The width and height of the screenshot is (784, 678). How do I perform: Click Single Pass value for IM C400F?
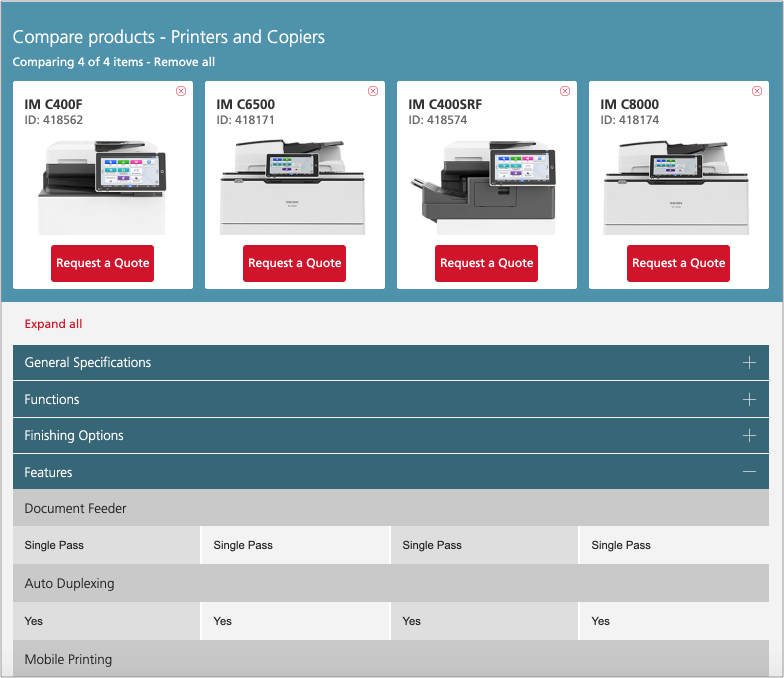54,545
